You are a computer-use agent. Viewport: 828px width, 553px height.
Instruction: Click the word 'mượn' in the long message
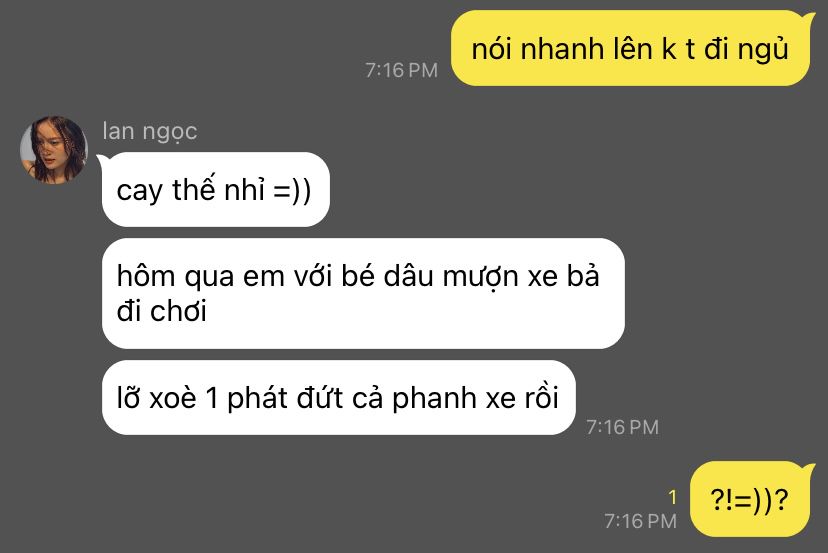coord(481,278)
